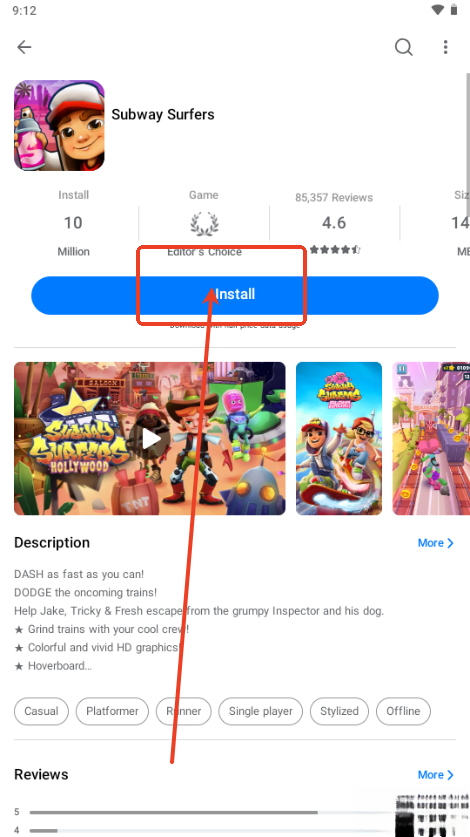Viewport: 470px width, 837px height.
Task: Click the blue Install button
Action: pos(235,295)
